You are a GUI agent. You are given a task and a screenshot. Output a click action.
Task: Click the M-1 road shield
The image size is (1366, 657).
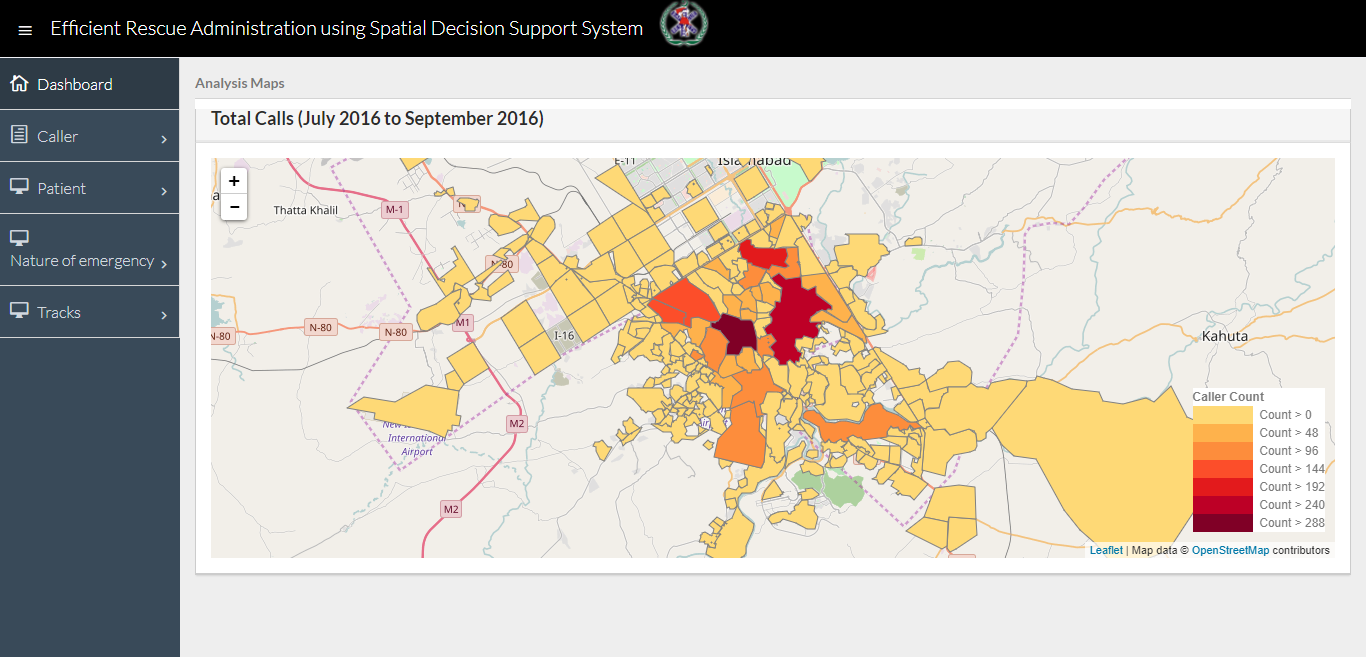(395, 210)
